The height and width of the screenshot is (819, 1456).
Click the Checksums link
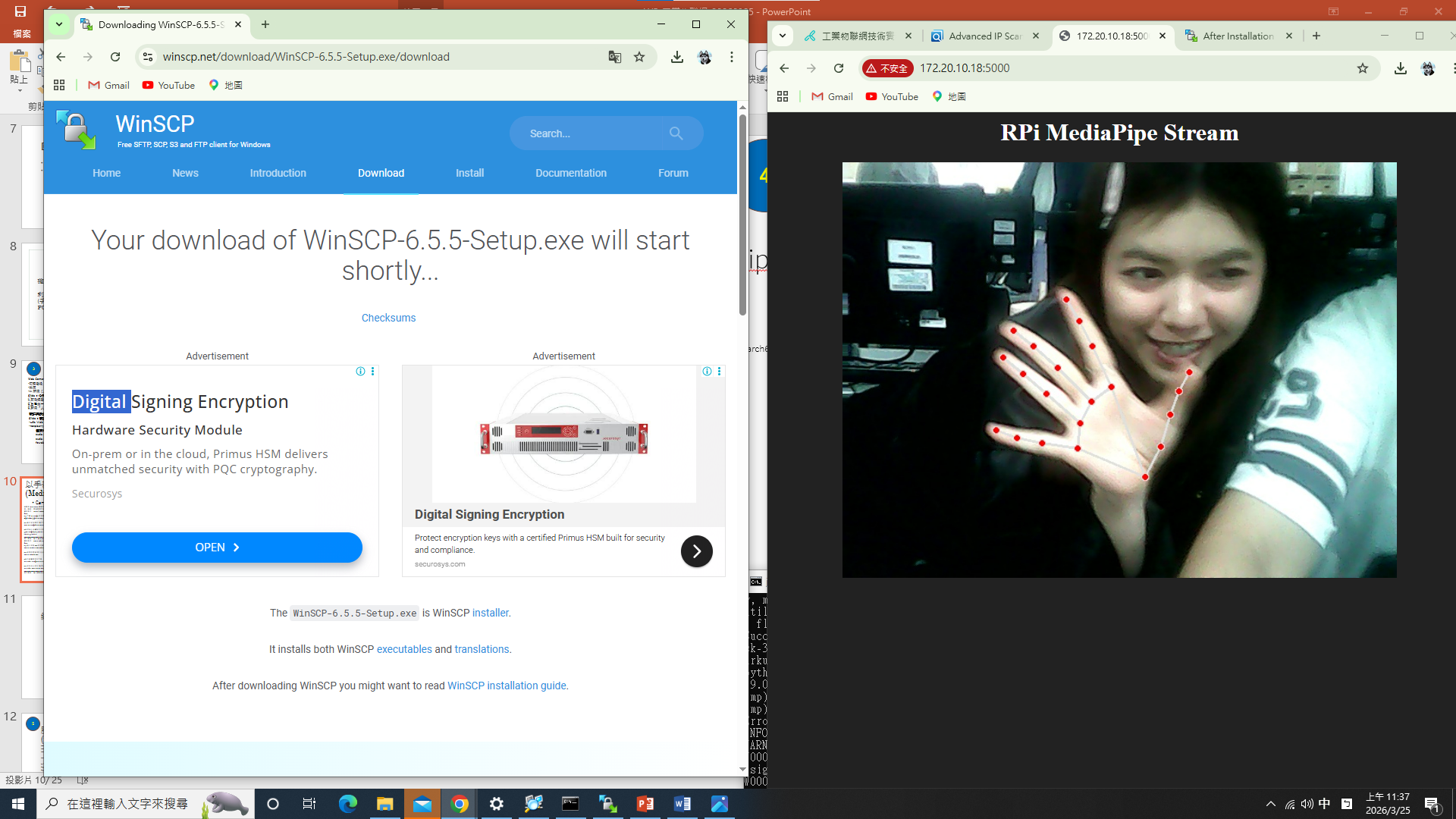[388, 318]
